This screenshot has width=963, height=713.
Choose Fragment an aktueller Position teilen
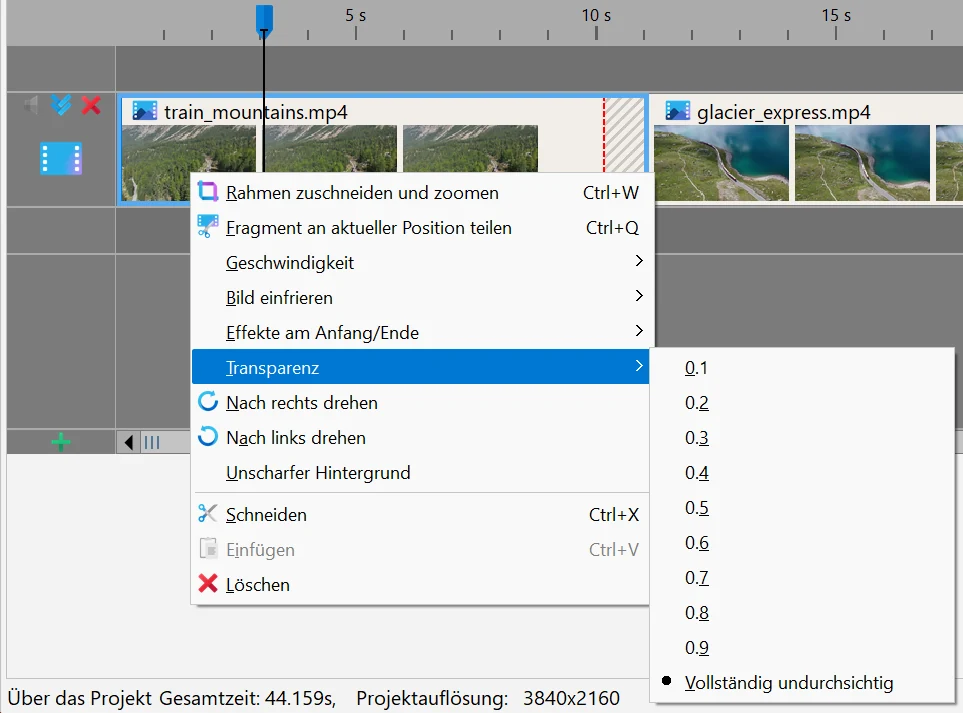pyautogui.click(x=420, y=228)
